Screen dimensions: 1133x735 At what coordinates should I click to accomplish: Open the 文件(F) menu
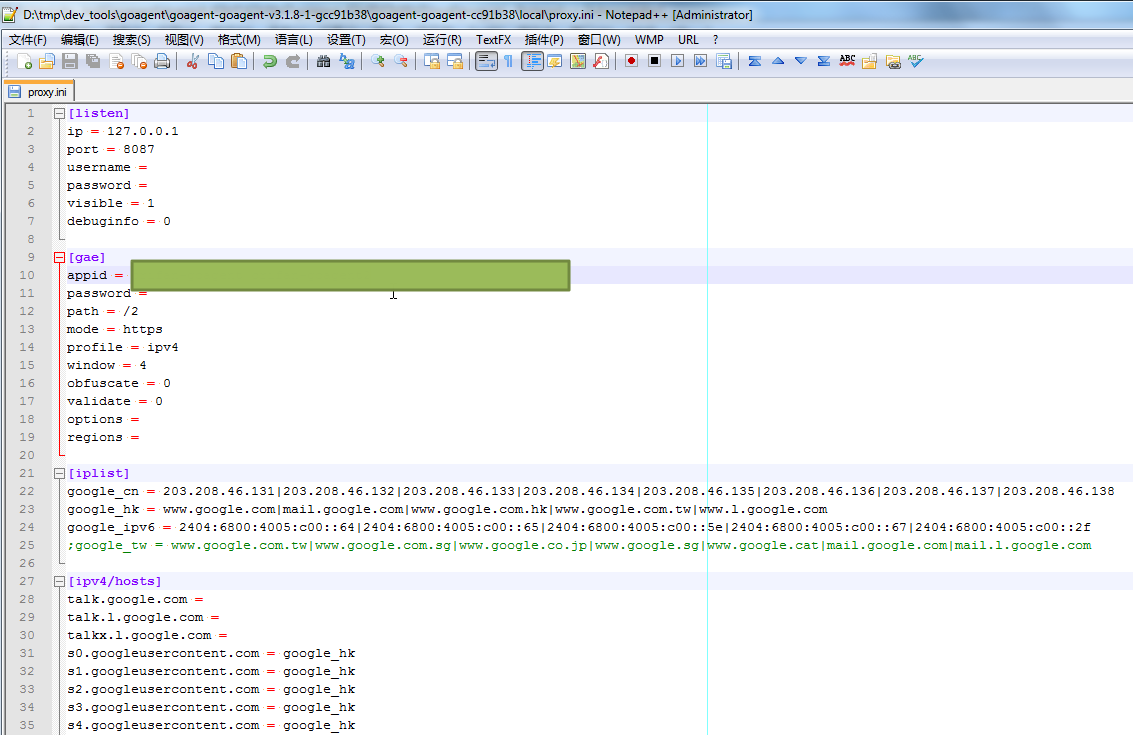pyautogui.click(x=27, y=40)
